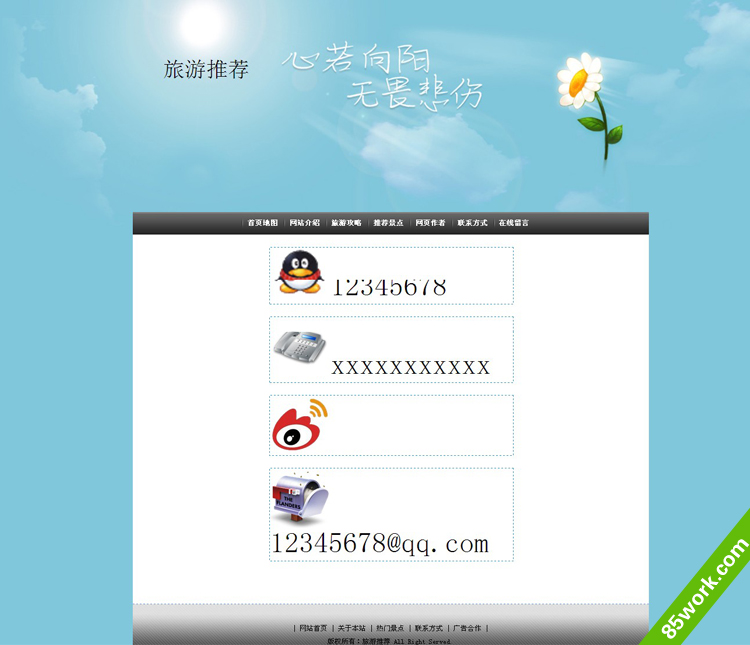Click the 旅游推荐 site title

pyautogui.click(x=206, y=69)
